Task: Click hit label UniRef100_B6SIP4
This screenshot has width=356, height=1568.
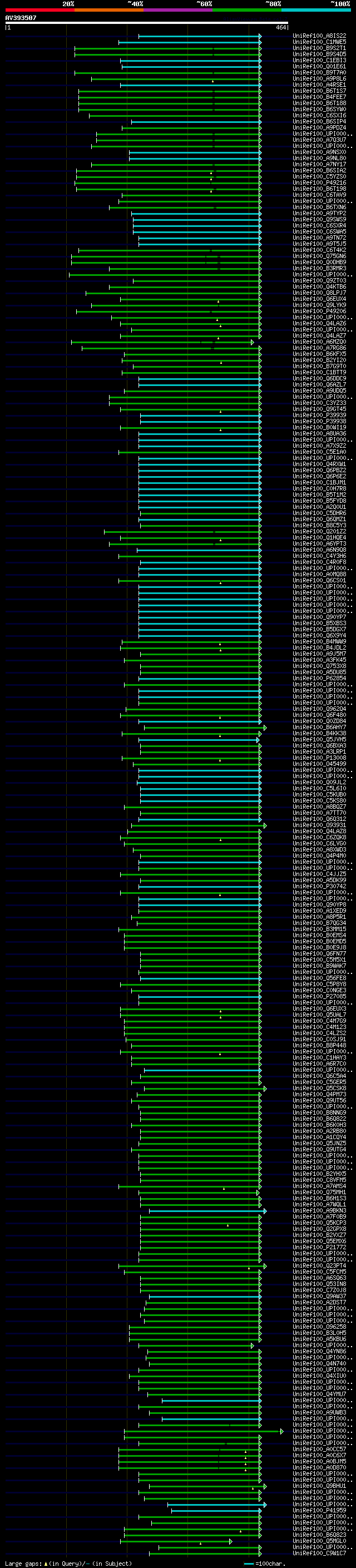Action: tap(319, 122)
